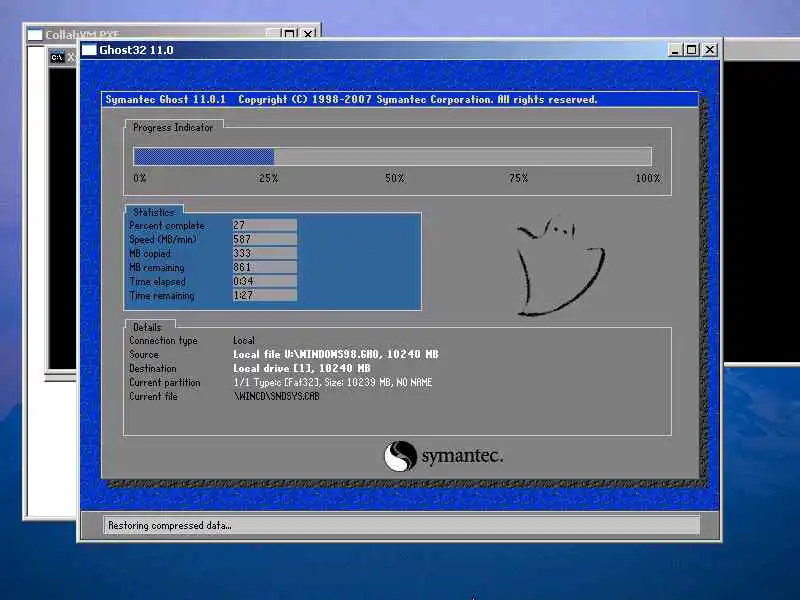Click the 0% progress marker label

pyautogui.click(x=140, y=178)
